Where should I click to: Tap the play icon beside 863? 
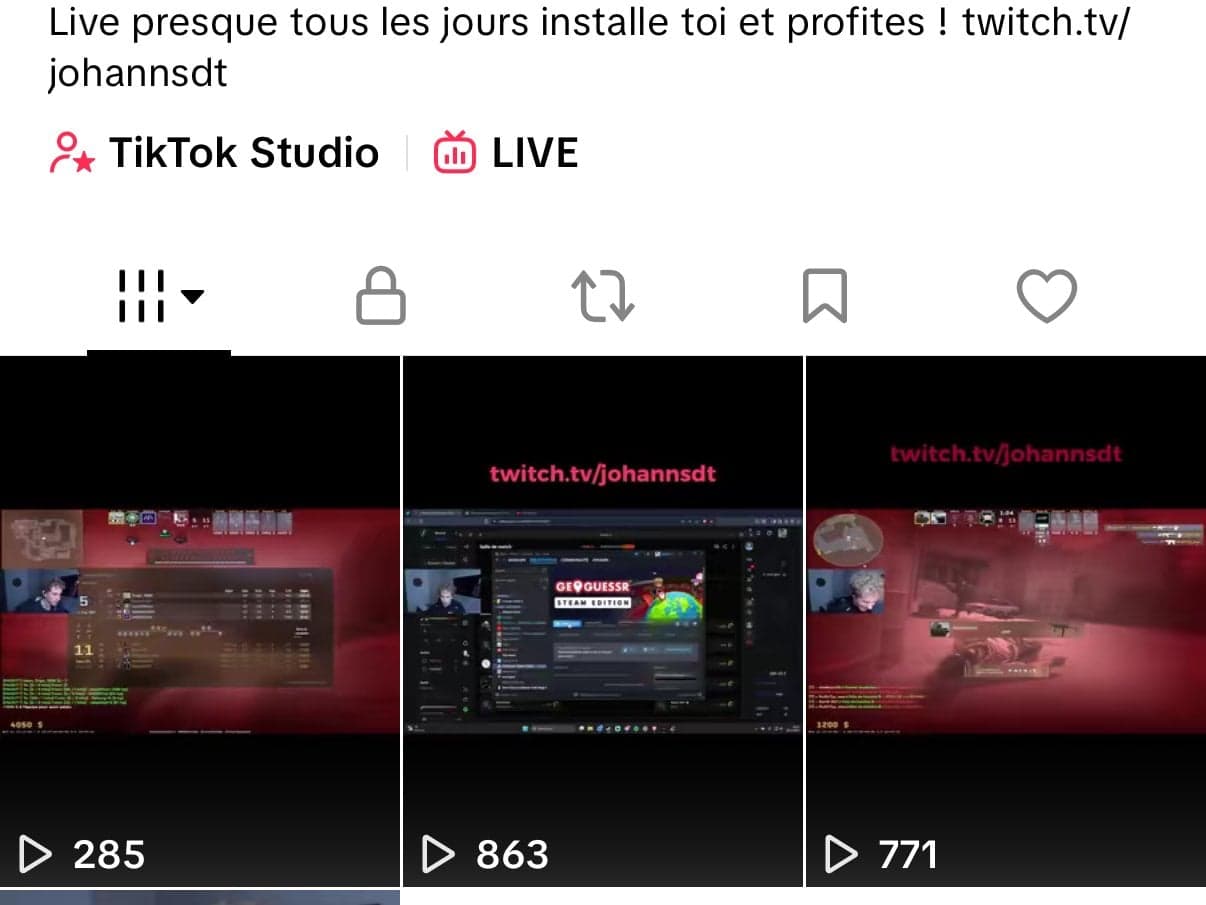pos(438,854)
